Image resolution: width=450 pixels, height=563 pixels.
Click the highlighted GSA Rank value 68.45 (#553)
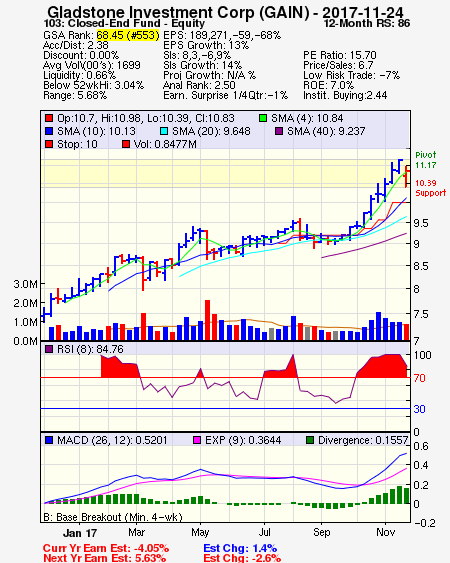(x=128, y=35)
